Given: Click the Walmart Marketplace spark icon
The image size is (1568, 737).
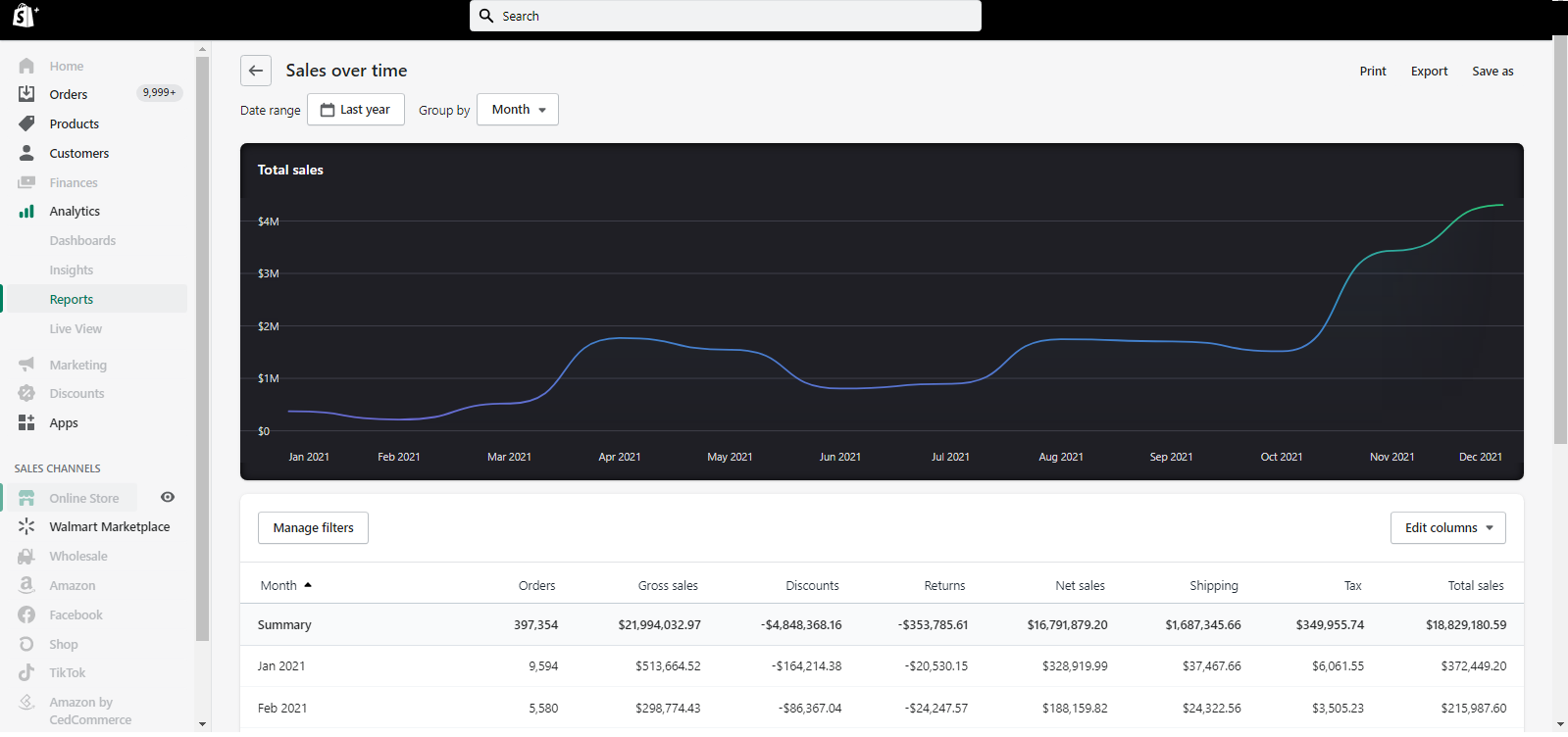Looking at the screenshot, I should (x=26, y=526).
